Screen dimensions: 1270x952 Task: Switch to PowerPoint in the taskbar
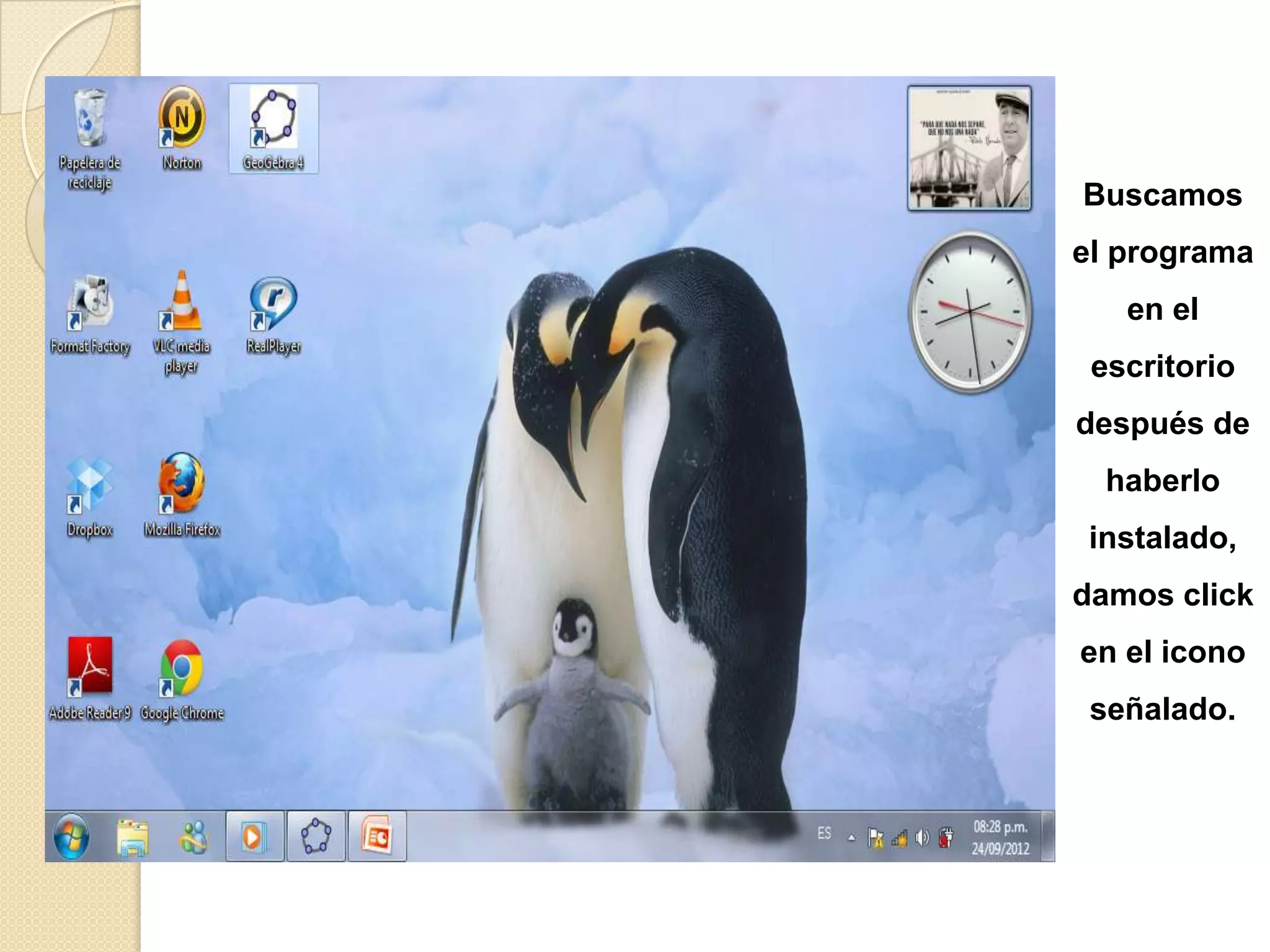[377, 836]
